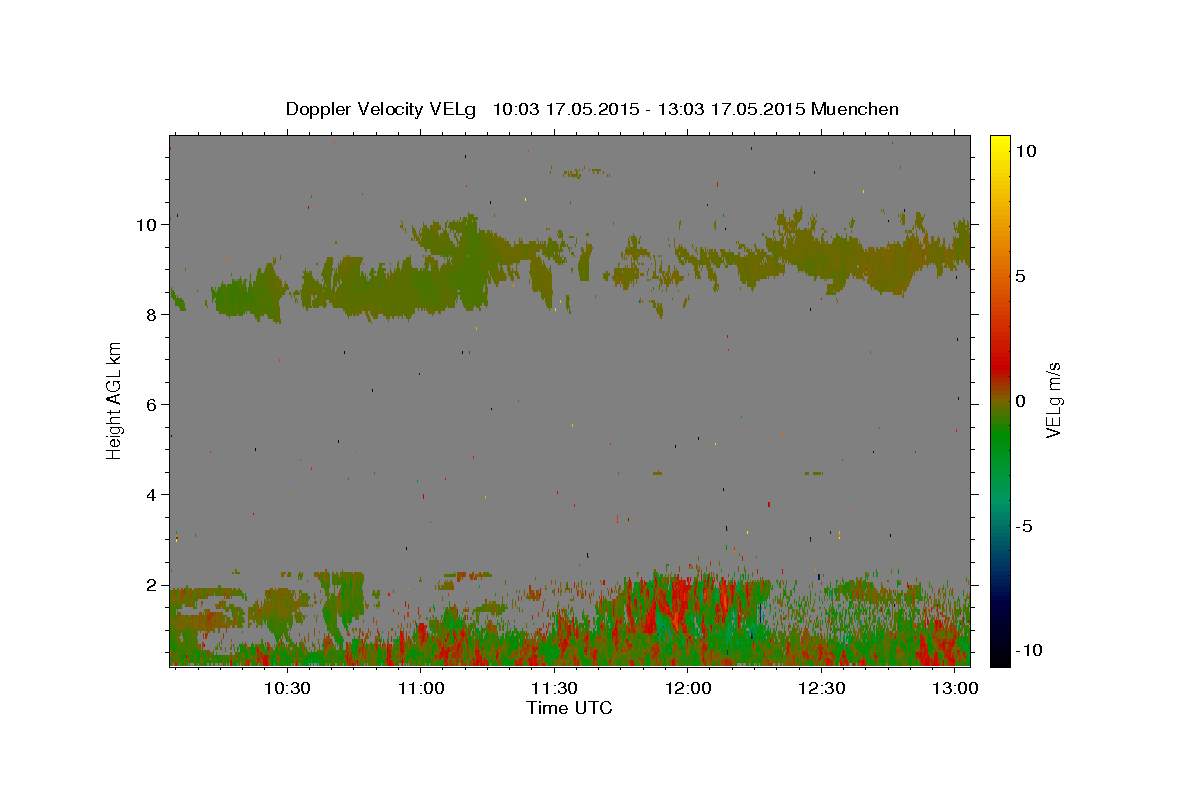Click the height tick label 4
Image resolution: width=1200 pixels, height=800 pixels.
tap(152, 495)
